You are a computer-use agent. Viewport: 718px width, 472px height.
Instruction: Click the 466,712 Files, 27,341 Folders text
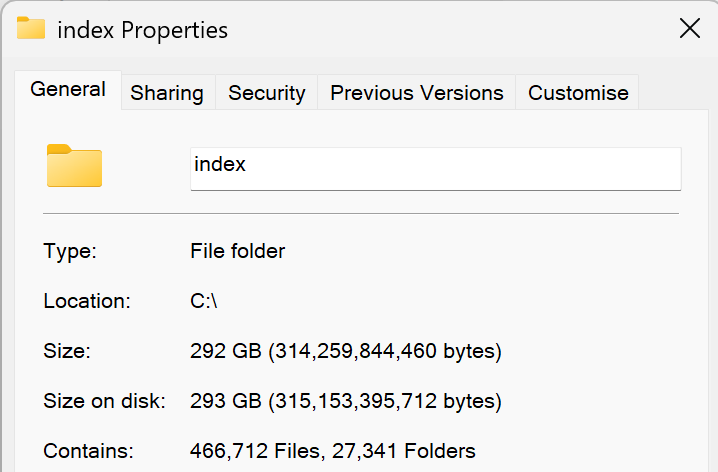click(x=332, y=451)
